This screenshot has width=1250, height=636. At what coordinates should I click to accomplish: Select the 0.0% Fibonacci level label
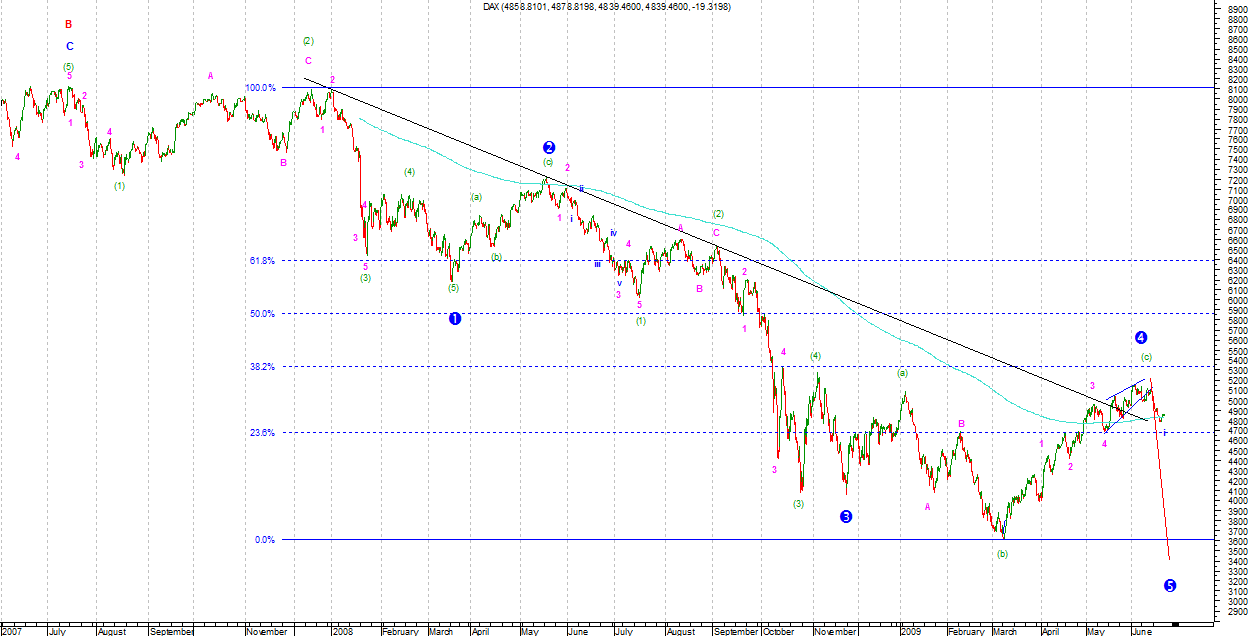[264, 540]
